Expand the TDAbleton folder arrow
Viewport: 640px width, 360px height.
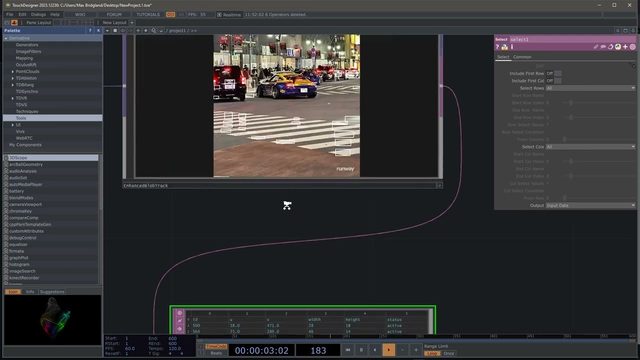pos(13,78)
